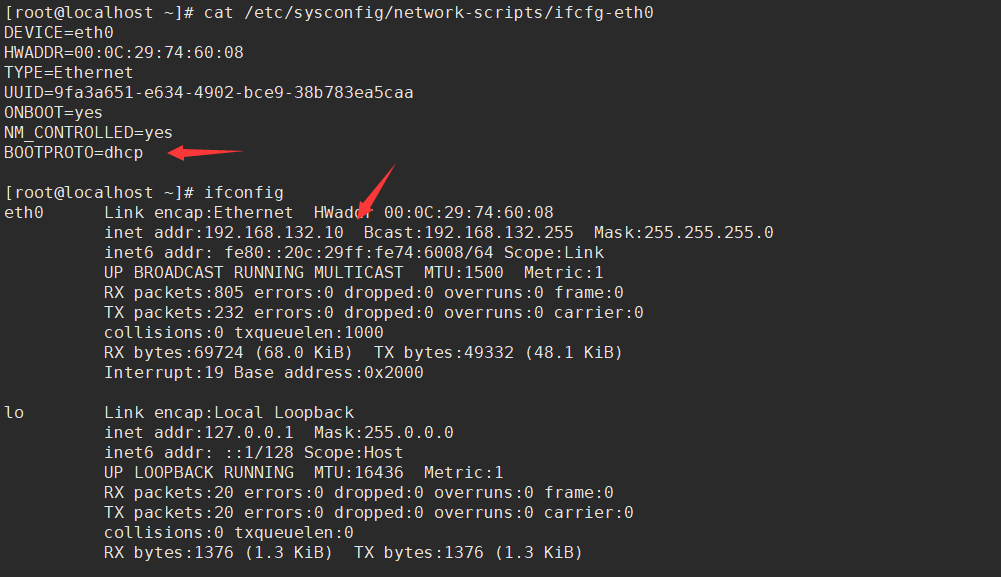
Task: Click the HWADDR=00:0C:29:74:60:08 config line
Action: pos(123,52)
